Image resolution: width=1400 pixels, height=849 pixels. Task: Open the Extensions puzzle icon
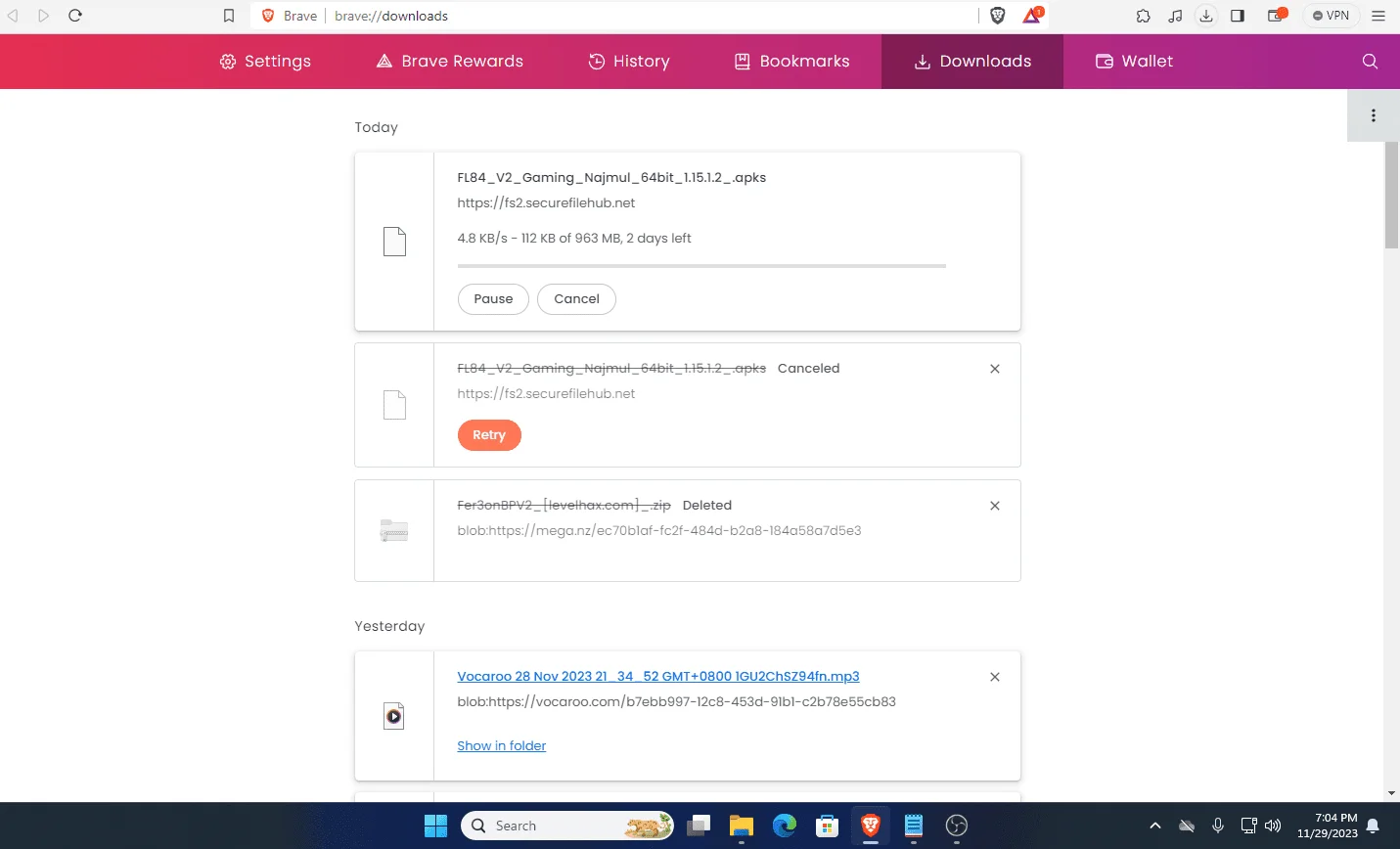point(1143,16)
